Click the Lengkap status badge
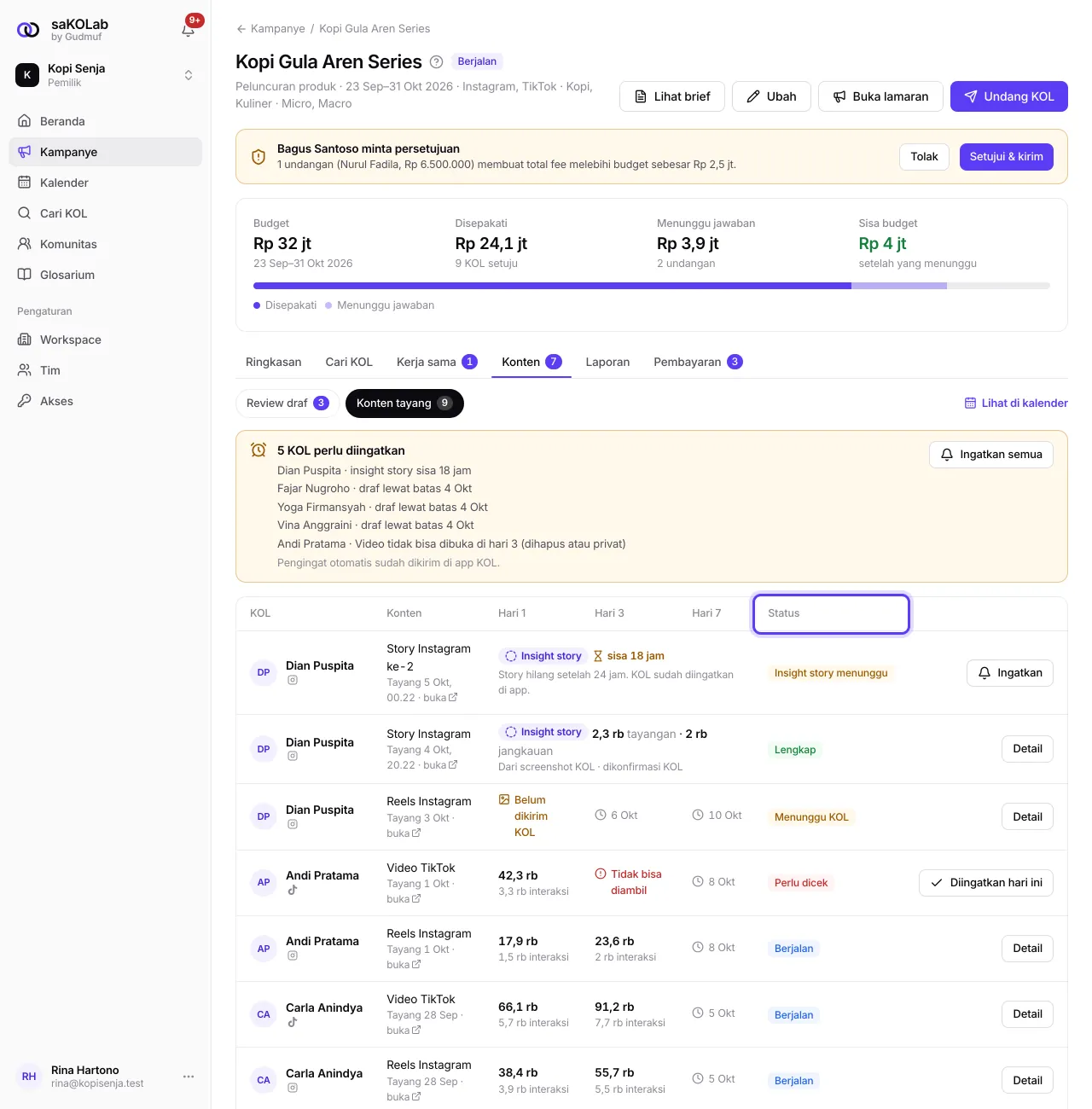1092x1109 pixels. [795, 750]
